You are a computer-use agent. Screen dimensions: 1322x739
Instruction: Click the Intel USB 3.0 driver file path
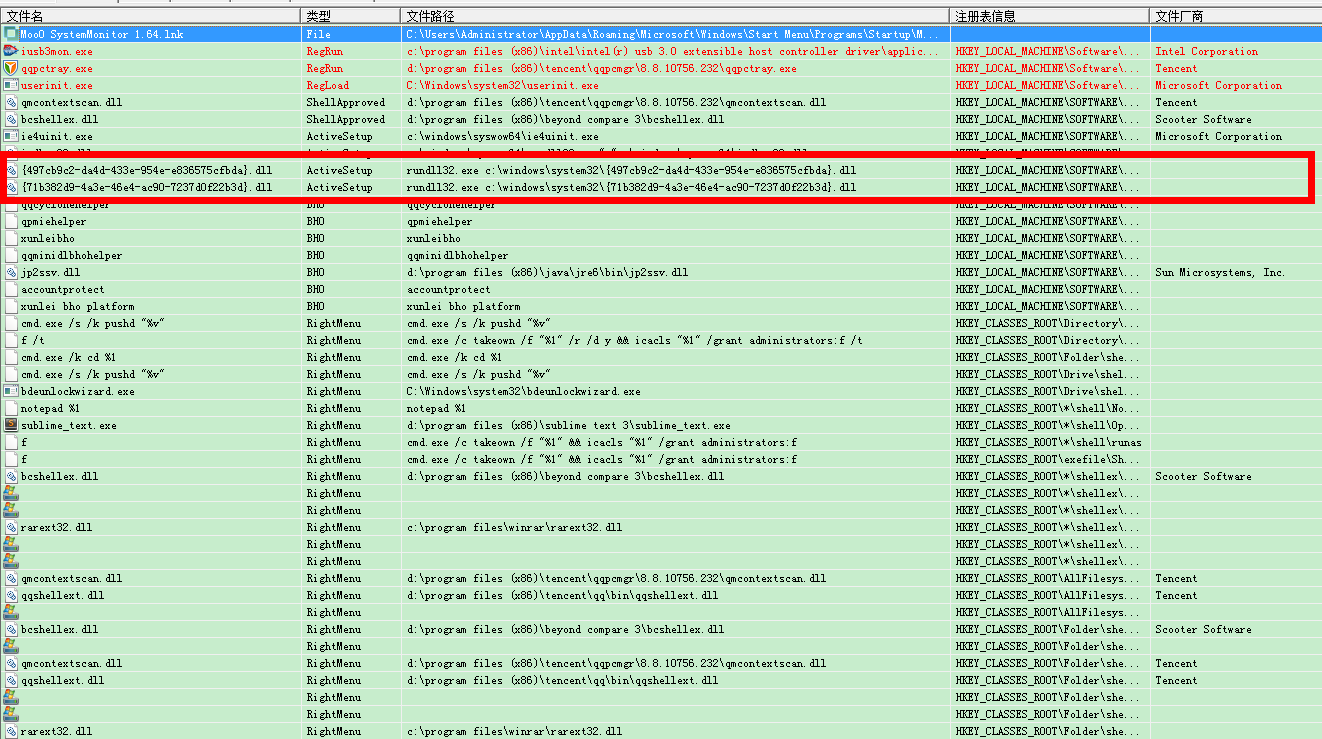[x=673, y=51]
